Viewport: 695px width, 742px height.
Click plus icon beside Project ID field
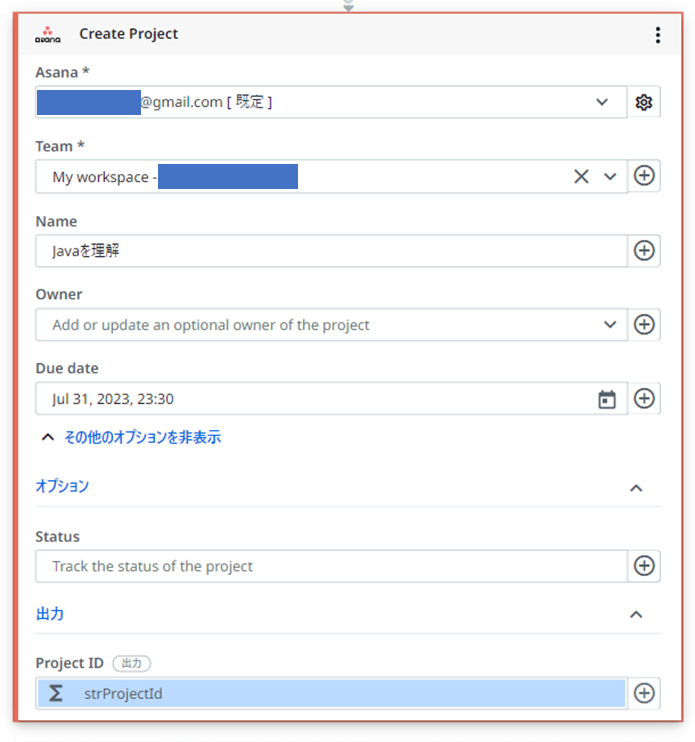point(644,693)
